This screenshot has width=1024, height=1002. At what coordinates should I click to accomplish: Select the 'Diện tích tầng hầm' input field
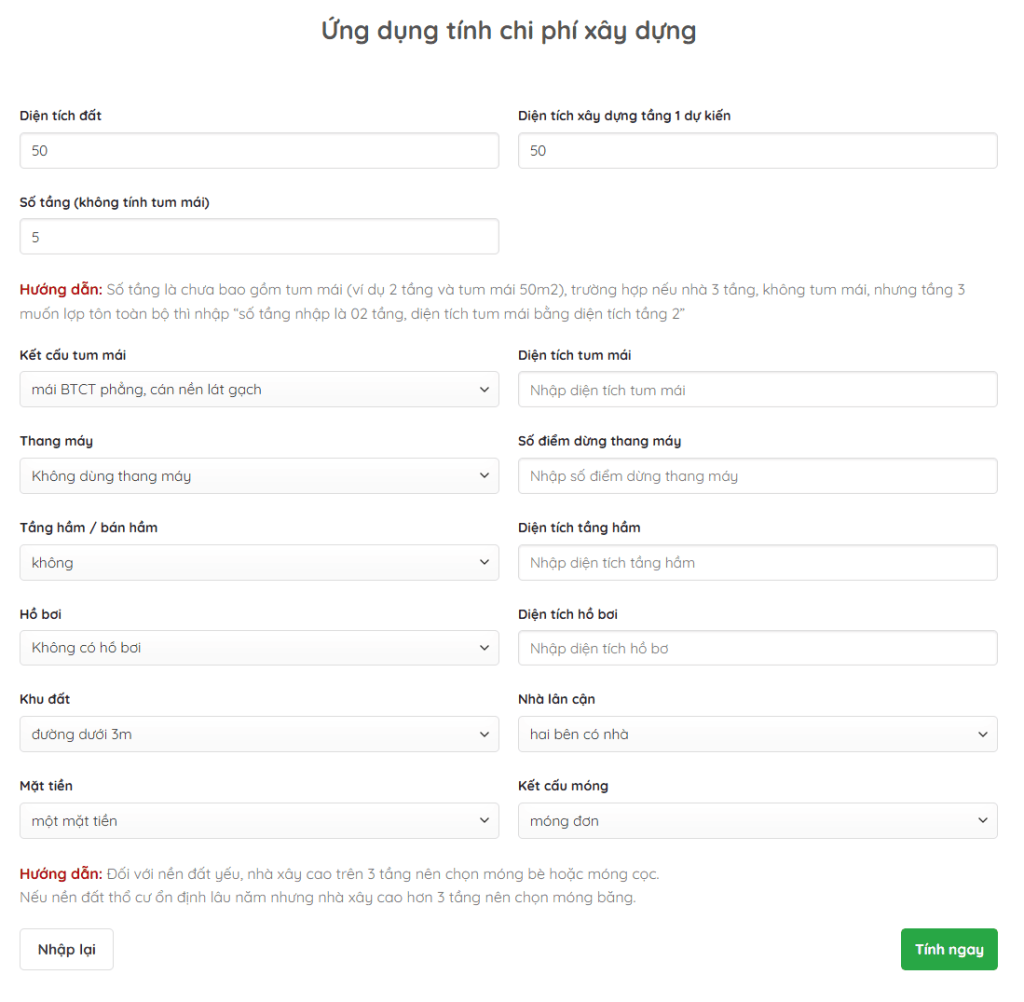757,563
